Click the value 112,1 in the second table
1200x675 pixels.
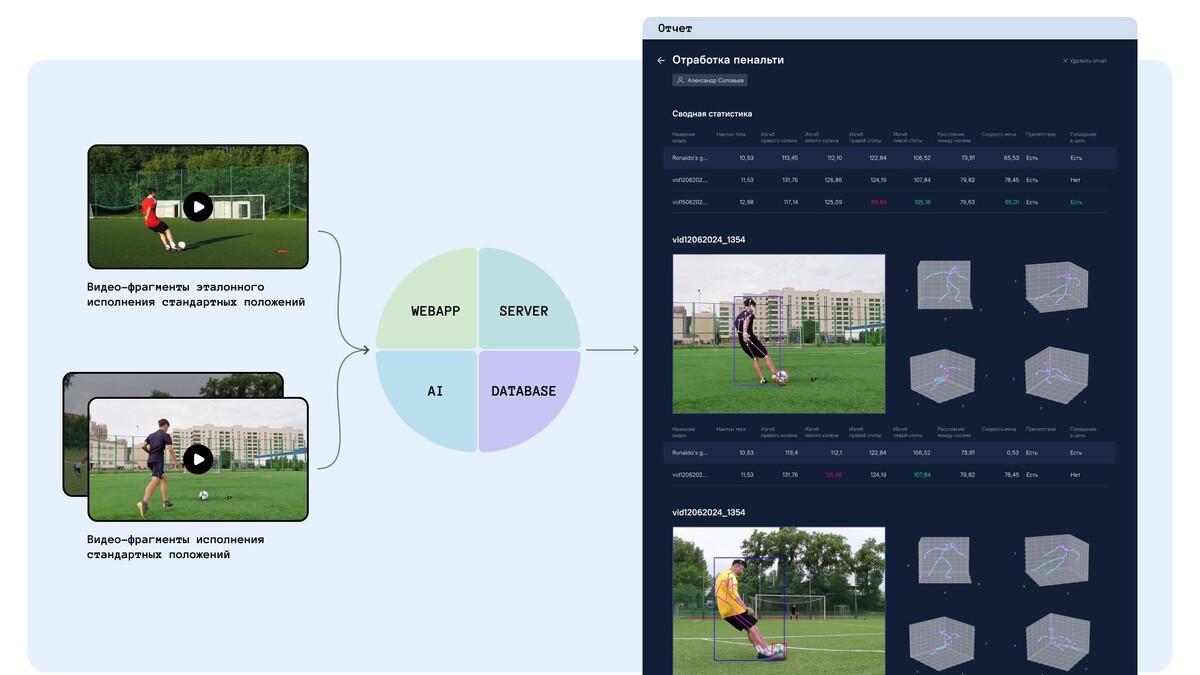tap(835, 452)
